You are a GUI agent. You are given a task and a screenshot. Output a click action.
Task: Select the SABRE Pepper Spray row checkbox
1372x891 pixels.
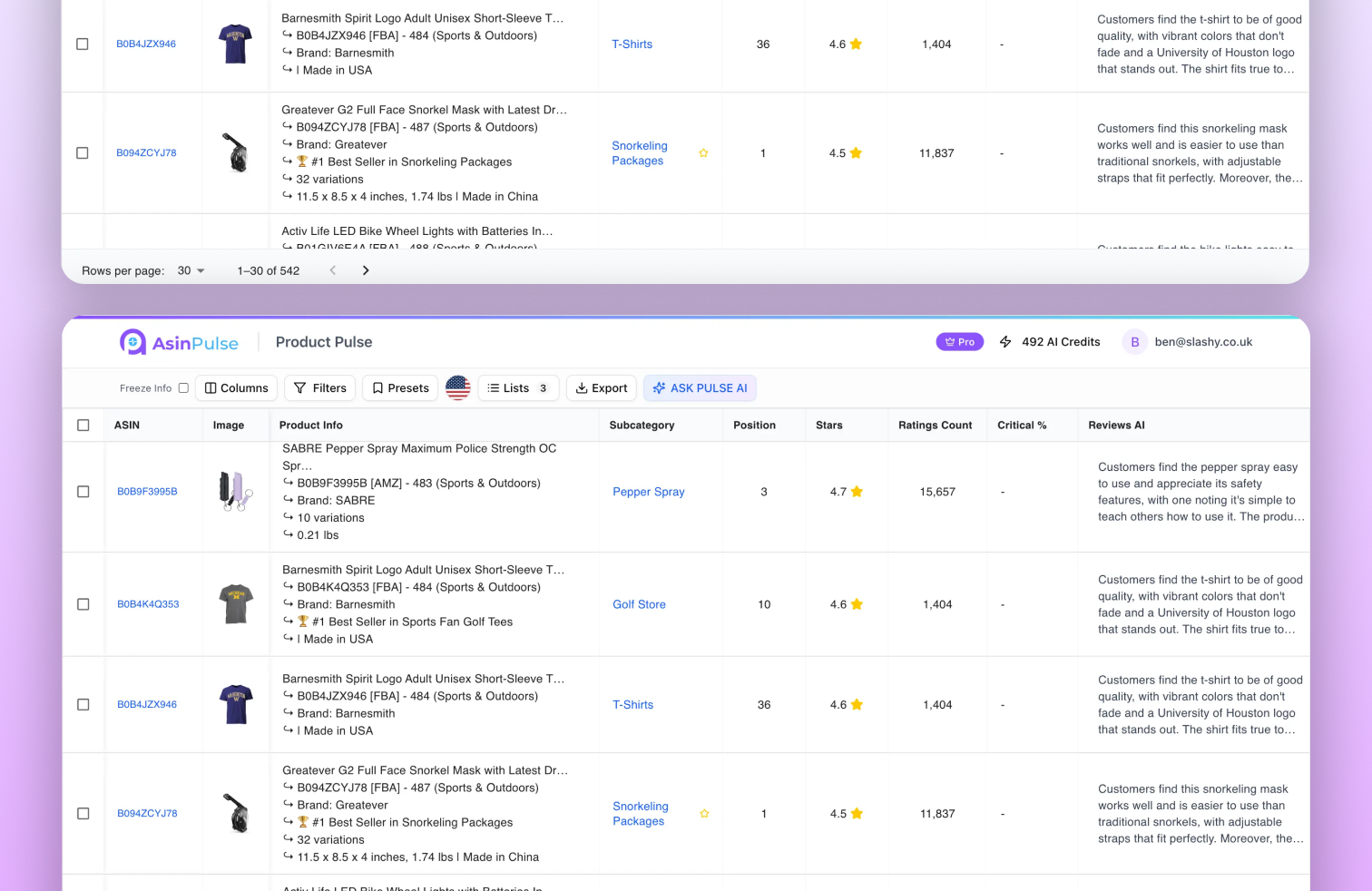(x=83, y=492)
